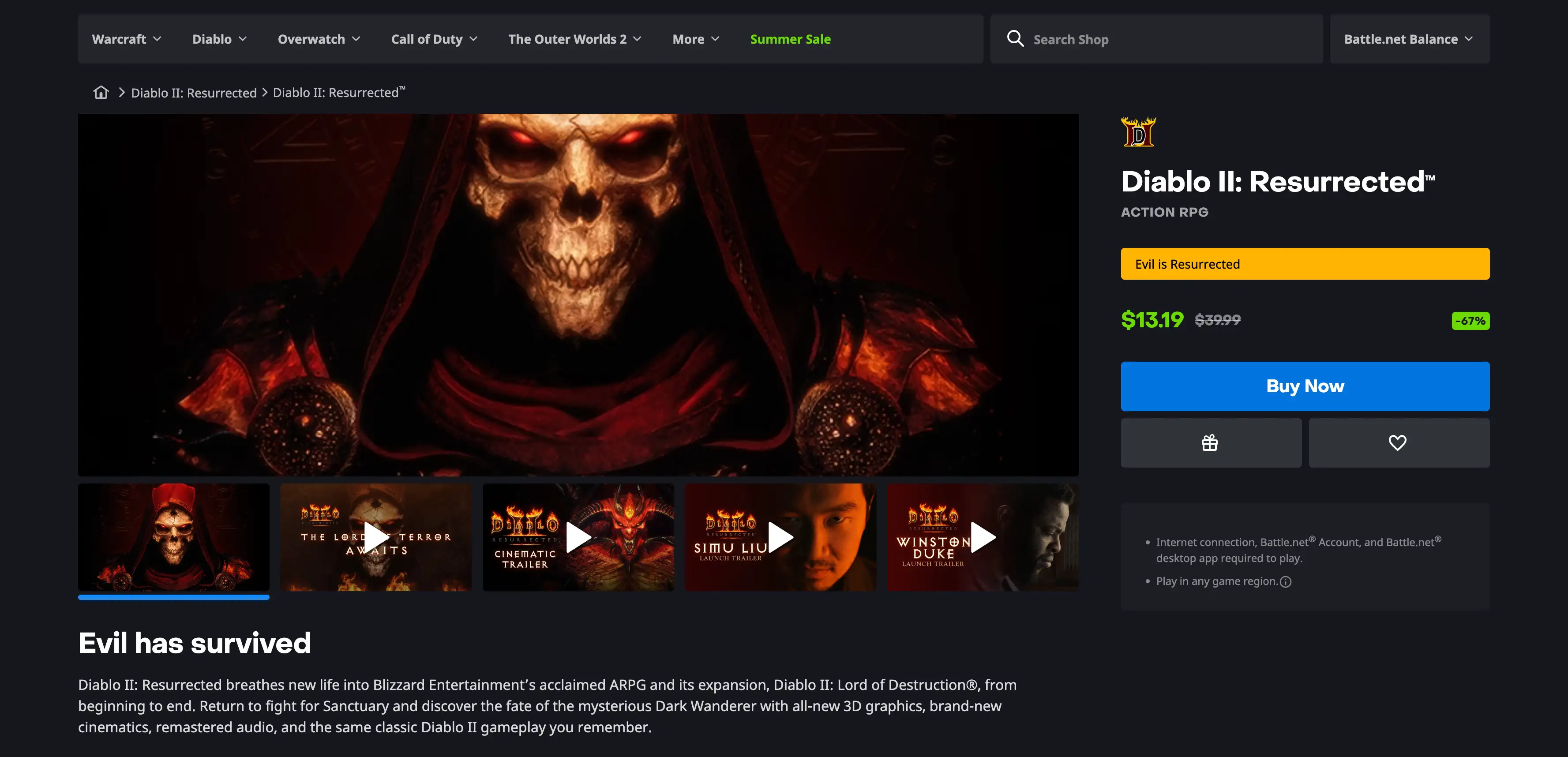Click the -67% discount badge
This screenshot has width=1568, height=757.
(1470, 321)
